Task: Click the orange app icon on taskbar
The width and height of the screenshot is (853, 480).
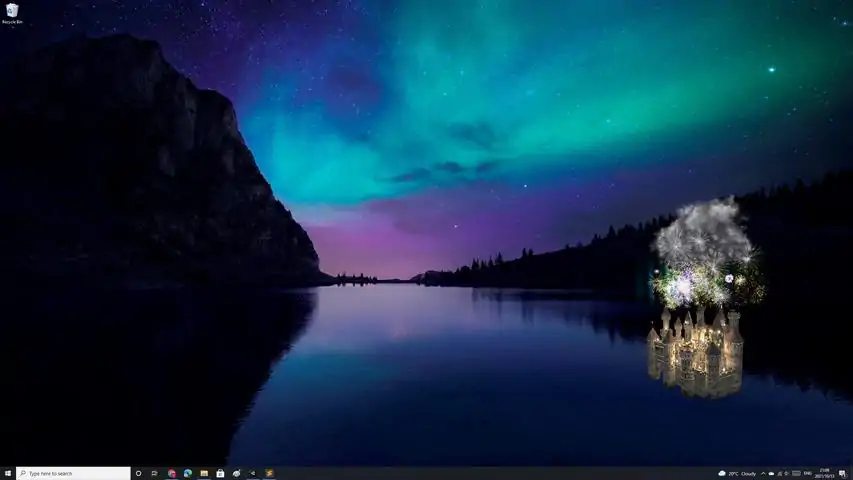Action: point(269,473)
